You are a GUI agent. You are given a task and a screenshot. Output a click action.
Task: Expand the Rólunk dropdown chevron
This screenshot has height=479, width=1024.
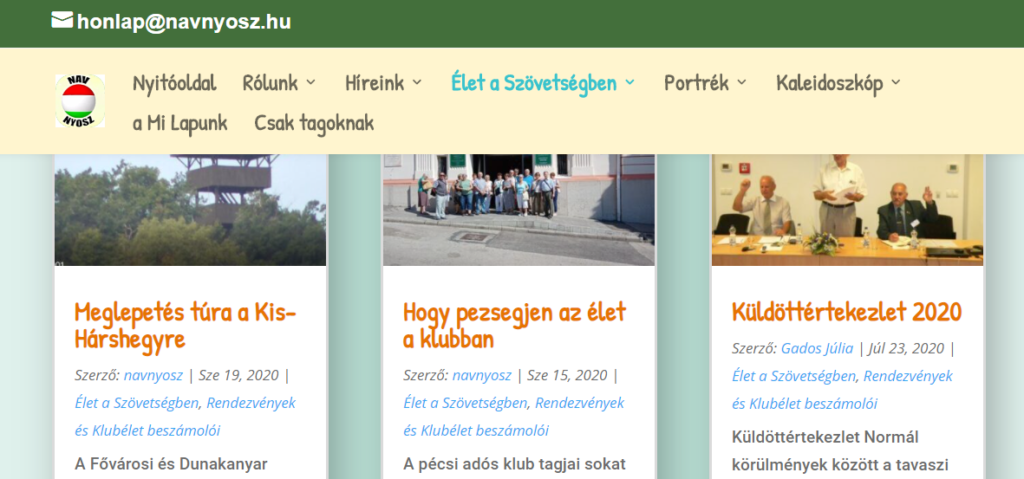point(311,83)
